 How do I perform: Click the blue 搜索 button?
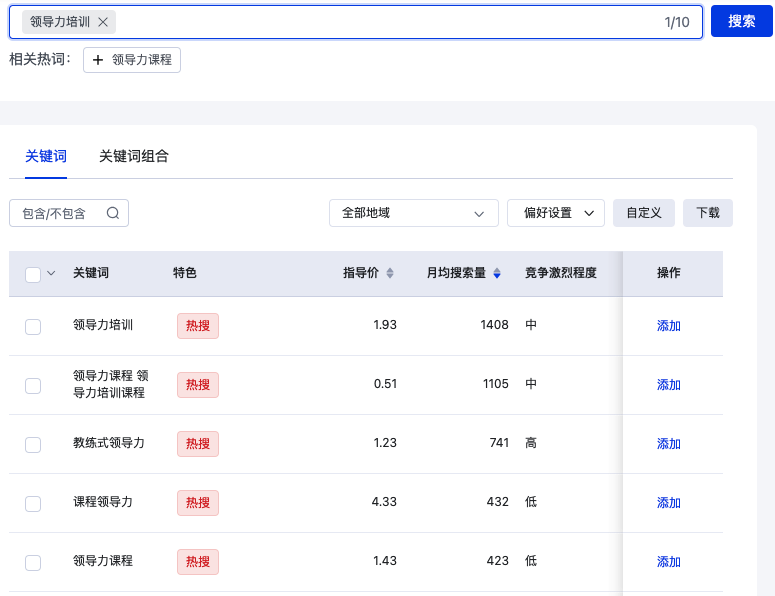[741, 21]
